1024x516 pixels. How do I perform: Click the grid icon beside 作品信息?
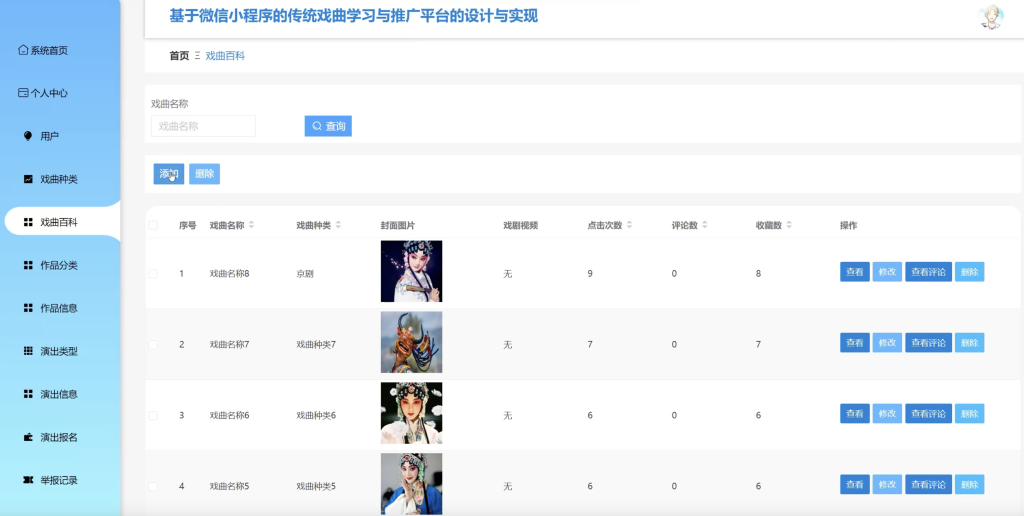[x=28, y=308]
